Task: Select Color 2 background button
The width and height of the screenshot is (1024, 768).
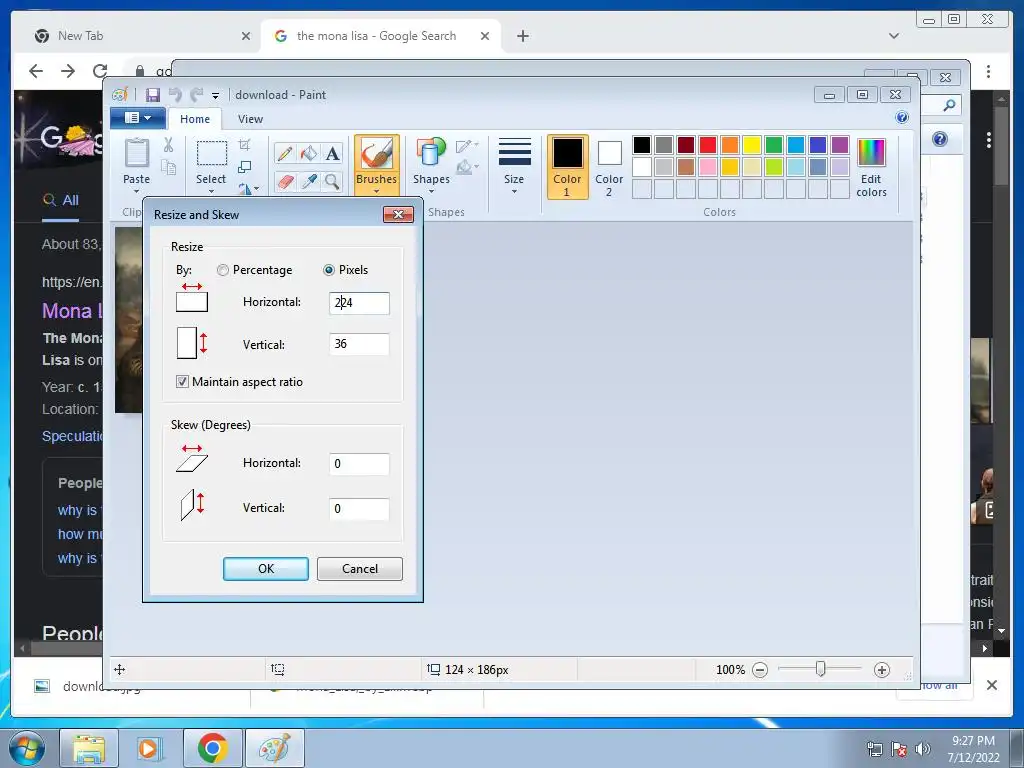Action: click(x=609, y=167)
